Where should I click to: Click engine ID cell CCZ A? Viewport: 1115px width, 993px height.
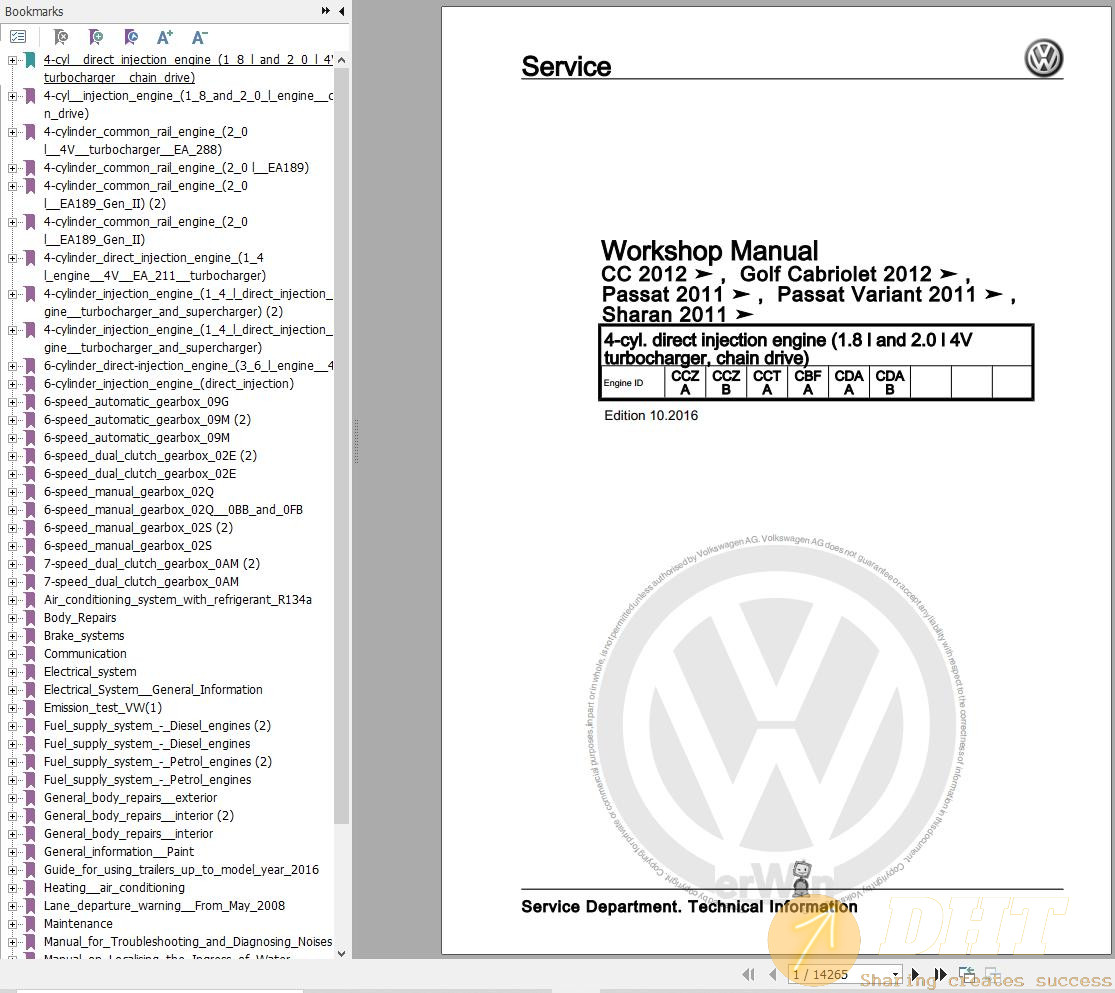tap(685, 382)
